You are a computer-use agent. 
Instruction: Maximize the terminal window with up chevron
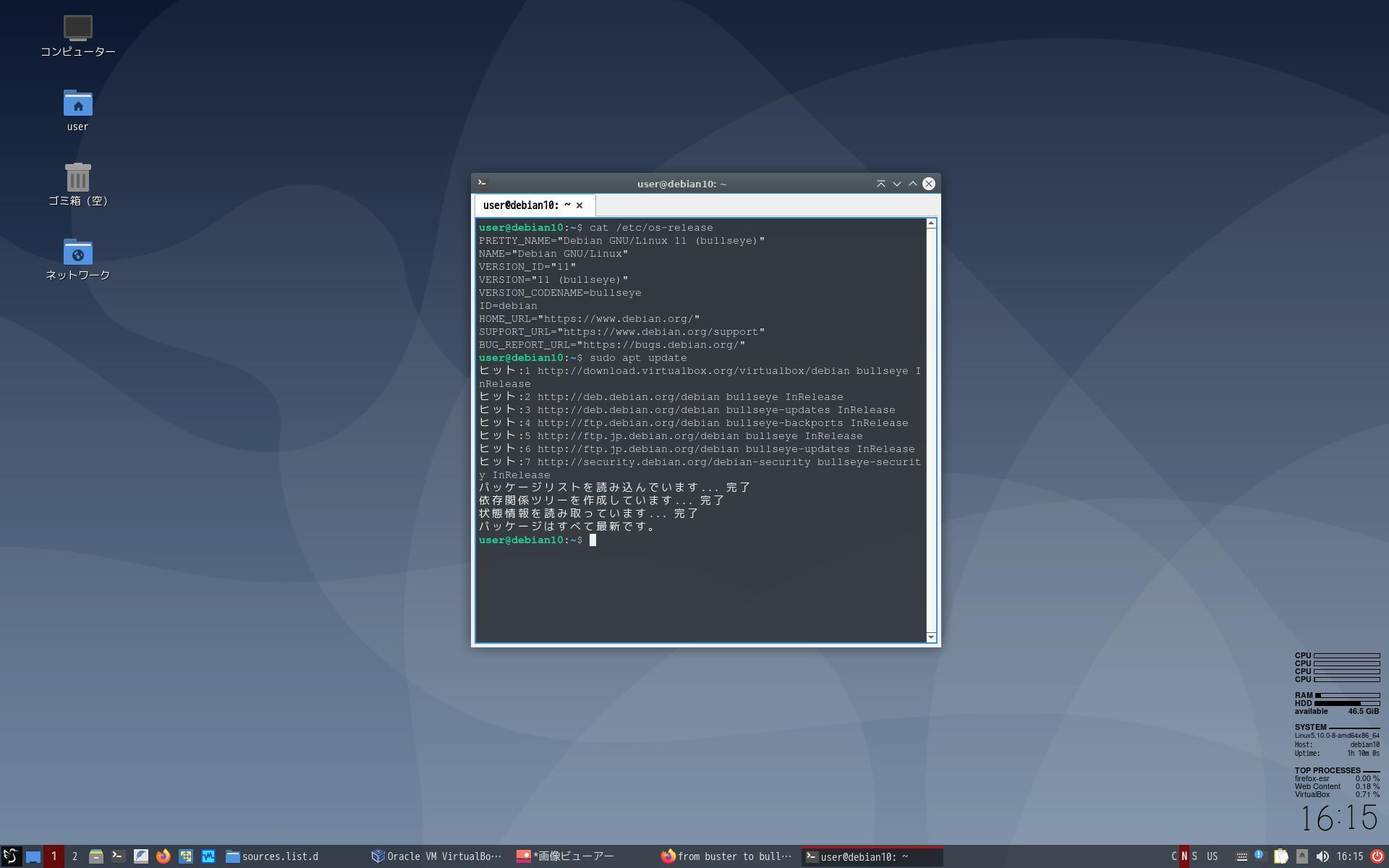pyautogui.click(x=913, y=184)
